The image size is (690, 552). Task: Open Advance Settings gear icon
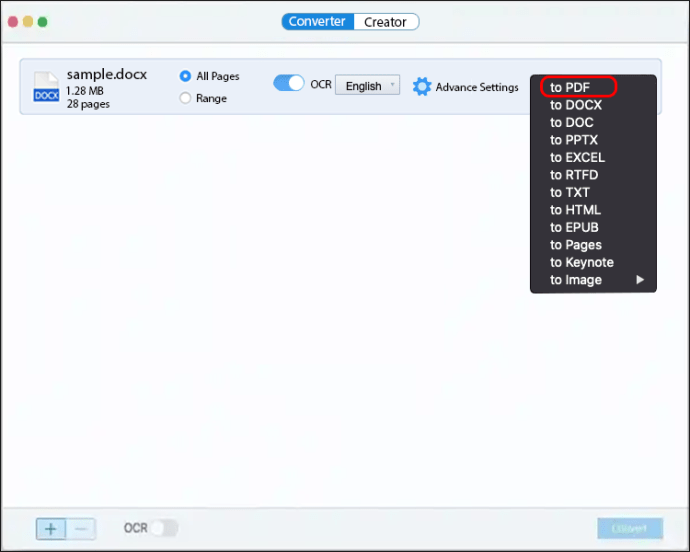[422, 87]
